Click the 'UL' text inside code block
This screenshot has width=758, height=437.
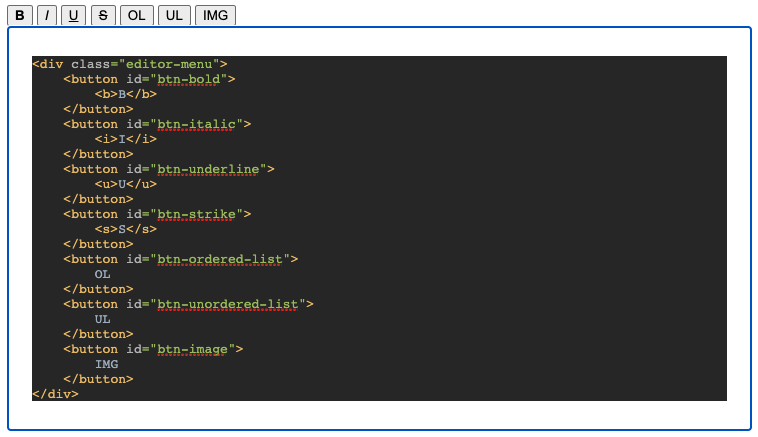(102, 319)
